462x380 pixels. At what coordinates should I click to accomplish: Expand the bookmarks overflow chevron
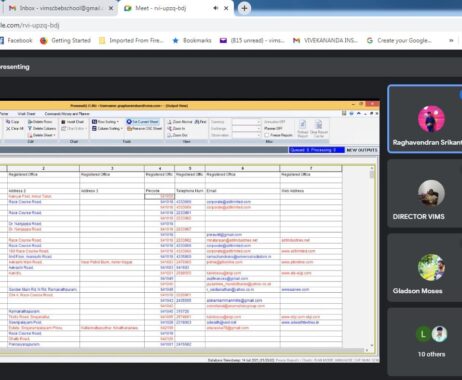point(451,40)
